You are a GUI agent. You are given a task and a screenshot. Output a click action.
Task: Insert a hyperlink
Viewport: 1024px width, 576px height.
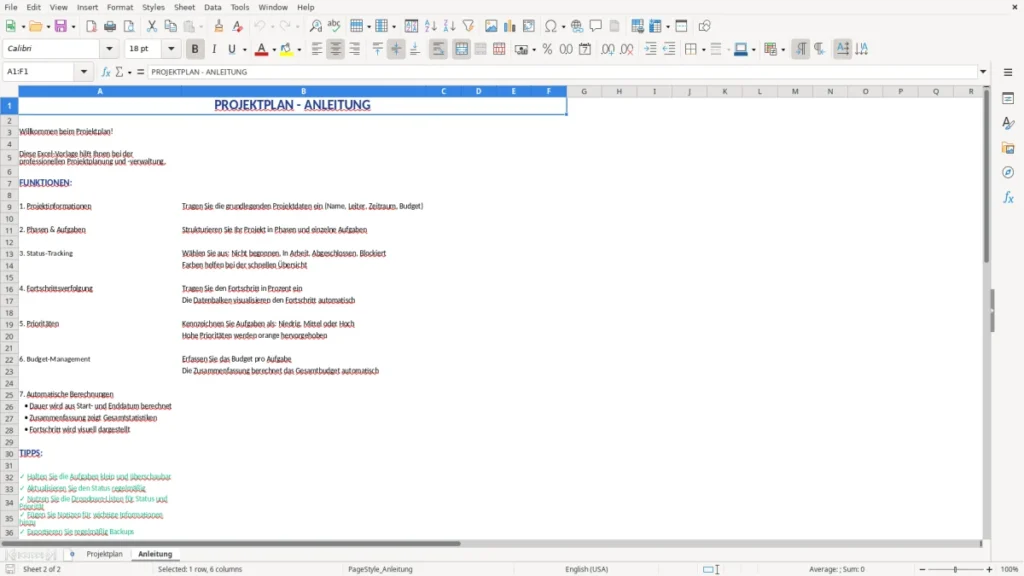pyautogui.click(x=577, y=26)
